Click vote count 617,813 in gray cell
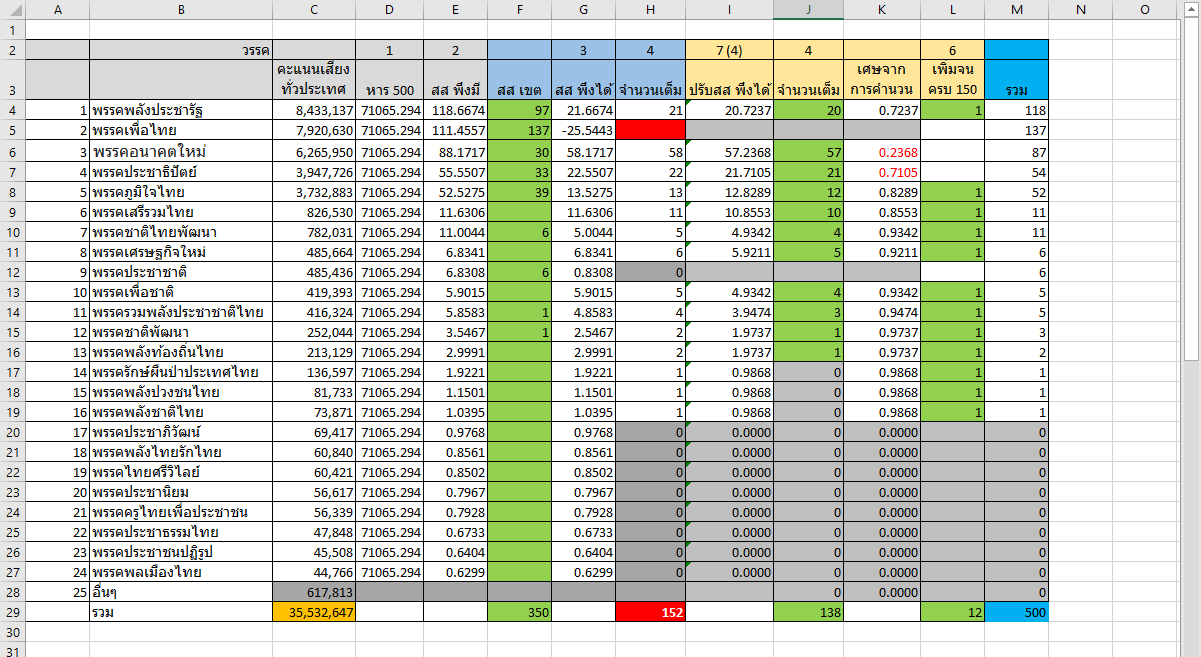The height and width of the screenshot is (657, 1201). tap(313, 592)
